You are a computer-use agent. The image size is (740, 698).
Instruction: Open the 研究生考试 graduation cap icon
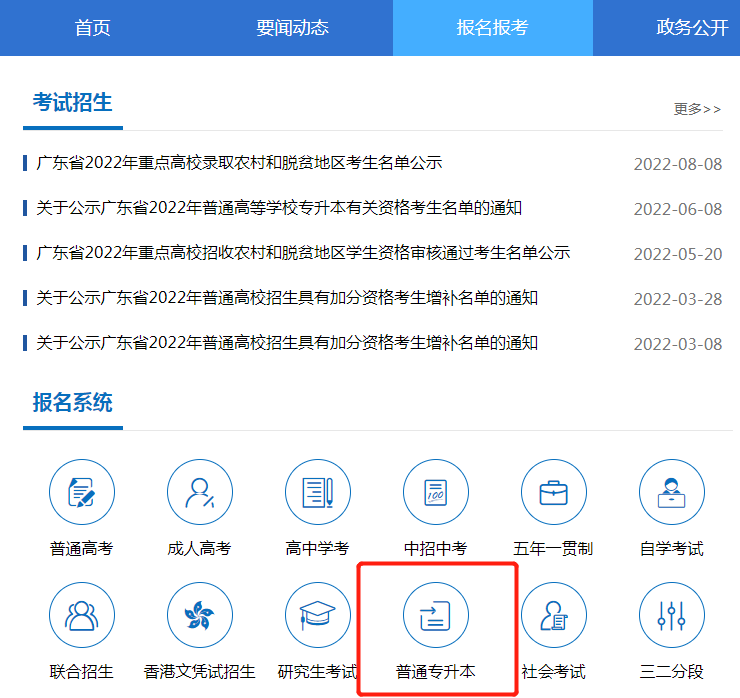click(318, 614)
